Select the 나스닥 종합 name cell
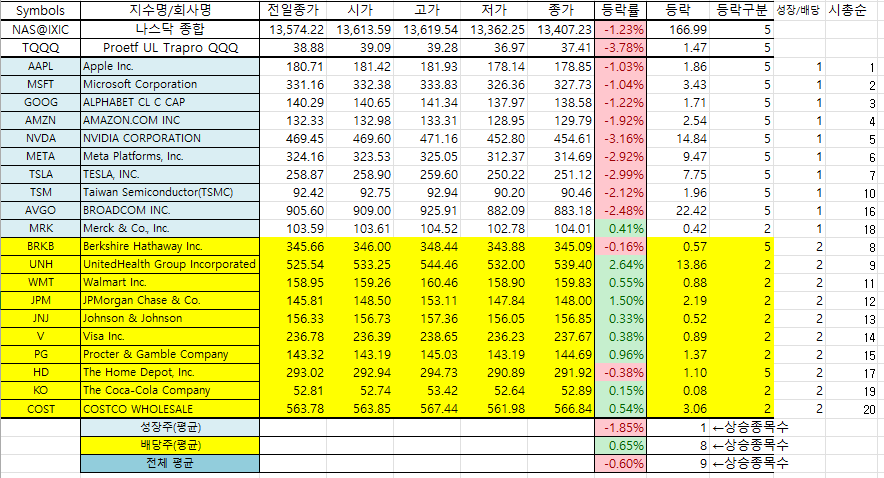This screenshot has height=478, width=884. click(170, 29)
